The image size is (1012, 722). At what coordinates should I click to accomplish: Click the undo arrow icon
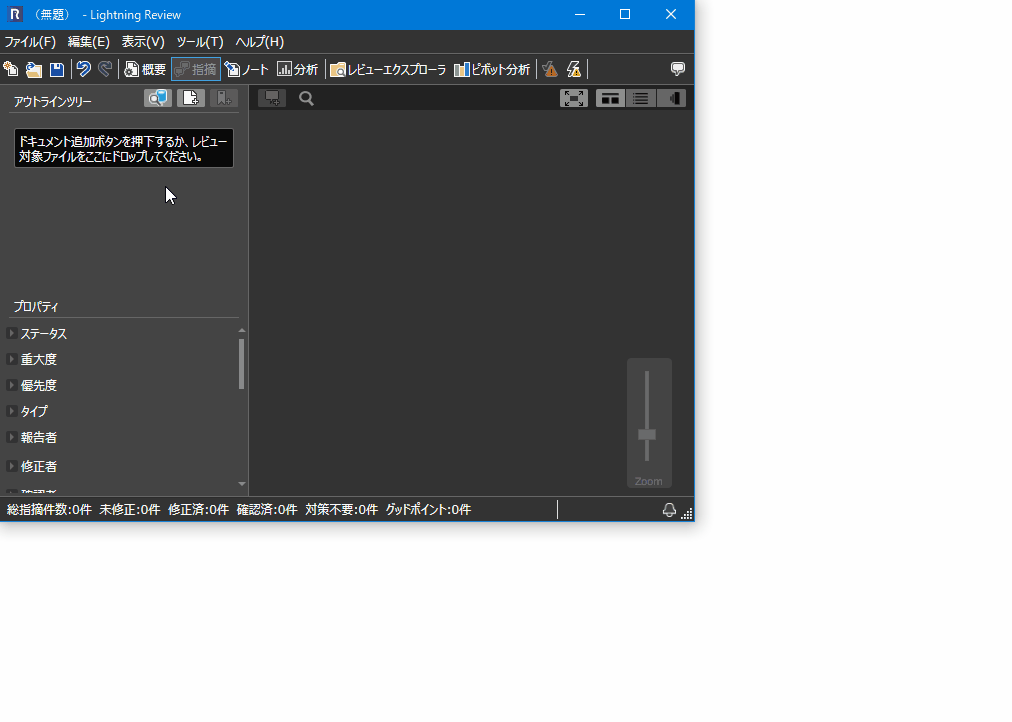[84, 69]
